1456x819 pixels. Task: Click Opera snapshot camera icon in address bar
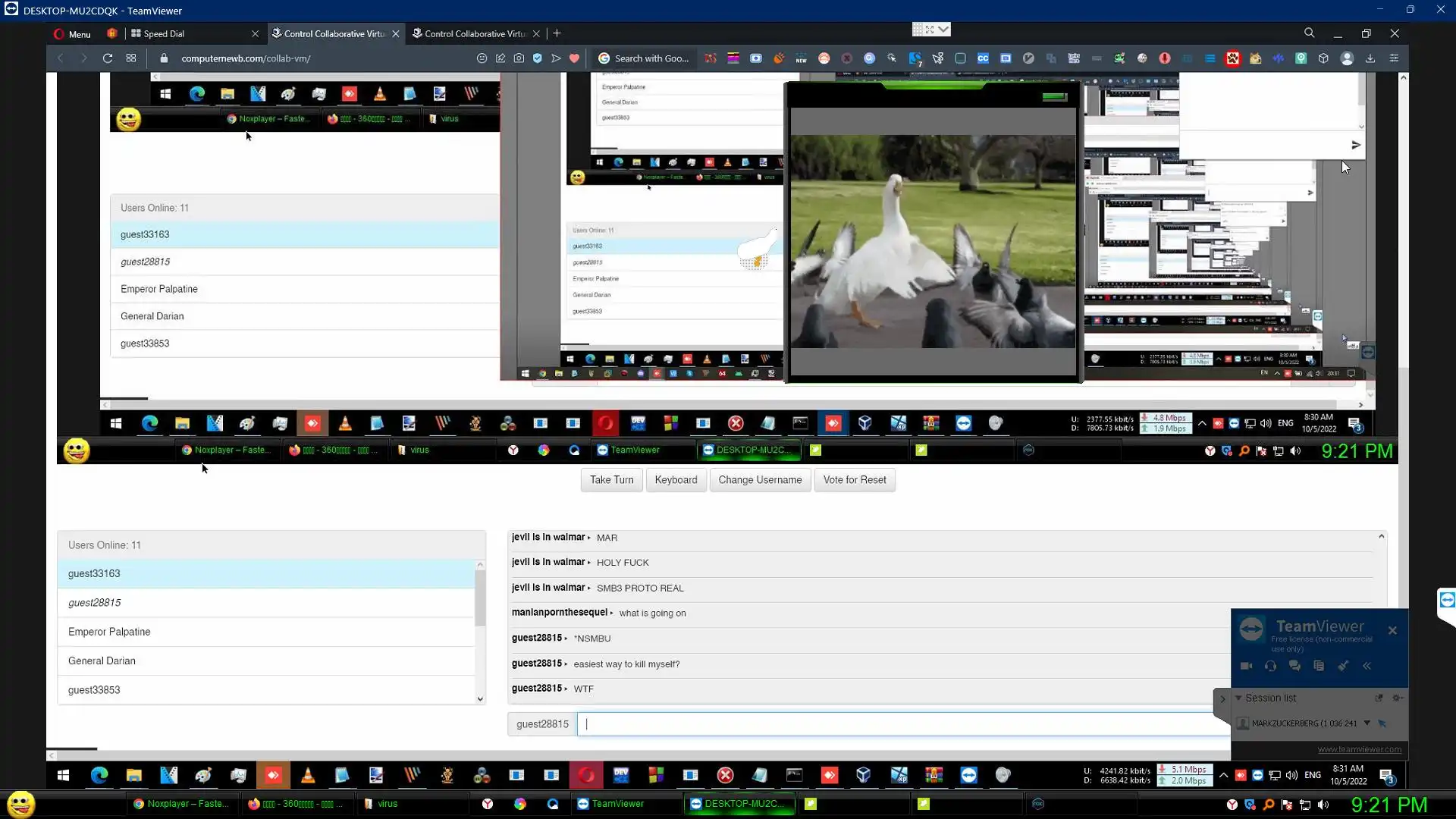click(519, 58)
